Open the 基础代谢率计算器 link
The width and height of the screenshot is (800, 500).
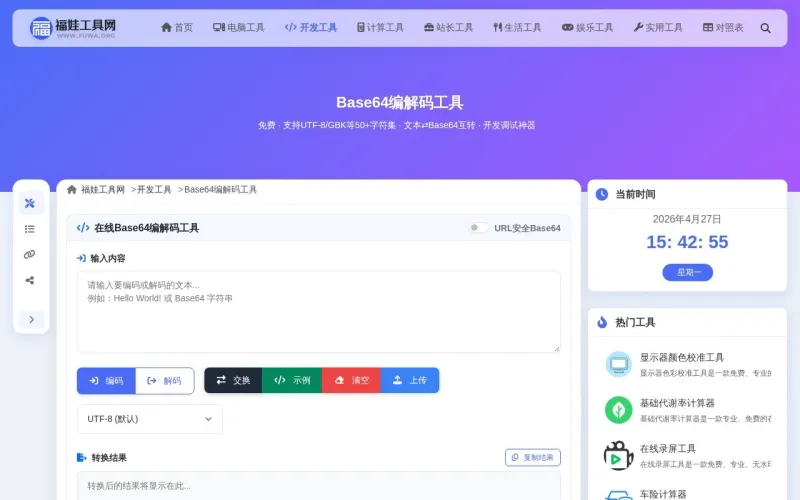pos(677,403)
